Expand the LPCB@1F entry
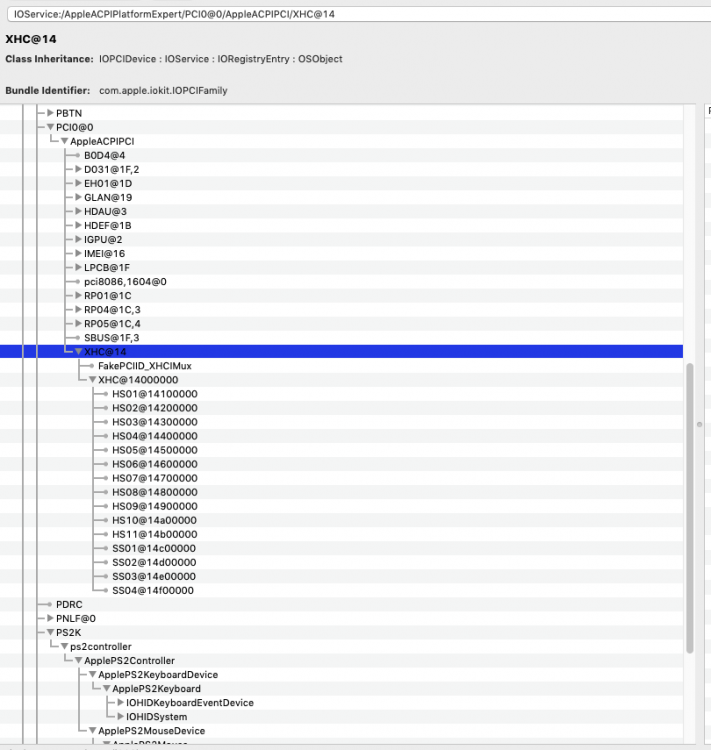The image size is (711, 750). tap(78, 267)
